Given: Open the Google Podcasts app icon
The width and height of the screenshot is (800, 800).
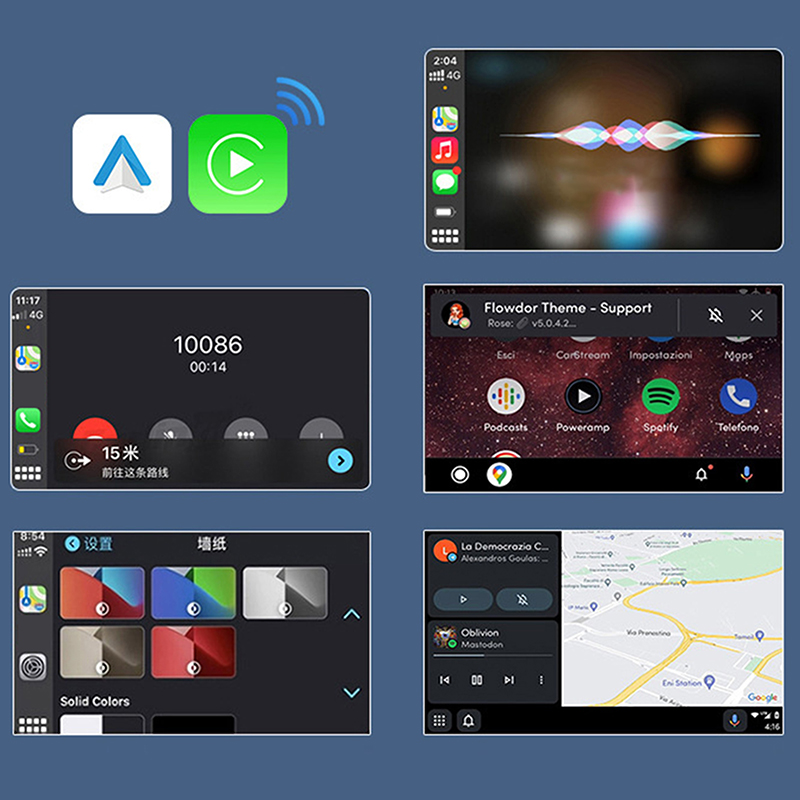Looking at the screenshot, I should [506, 396].
